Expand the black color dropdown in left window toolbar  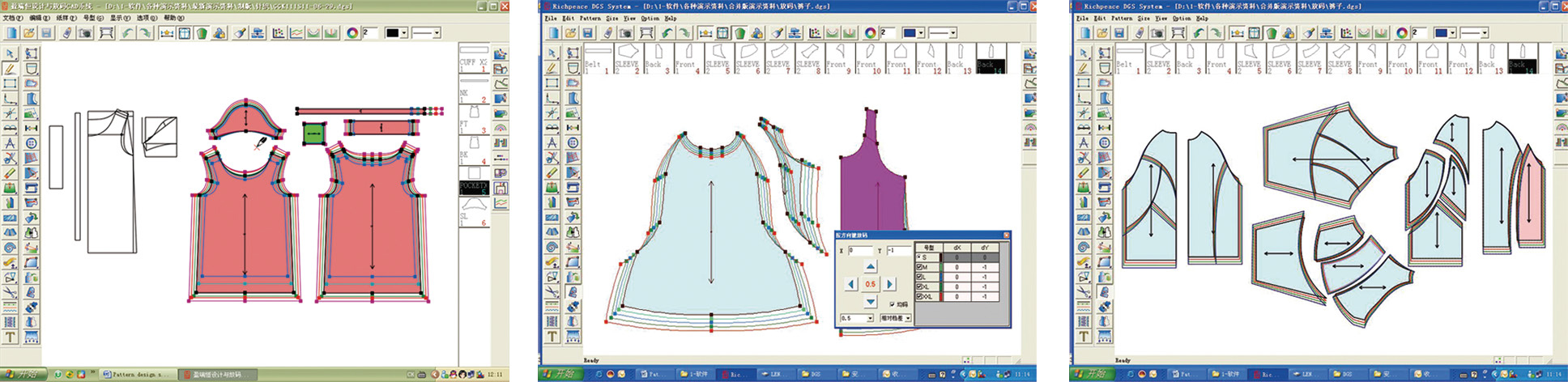click(404, 33)
